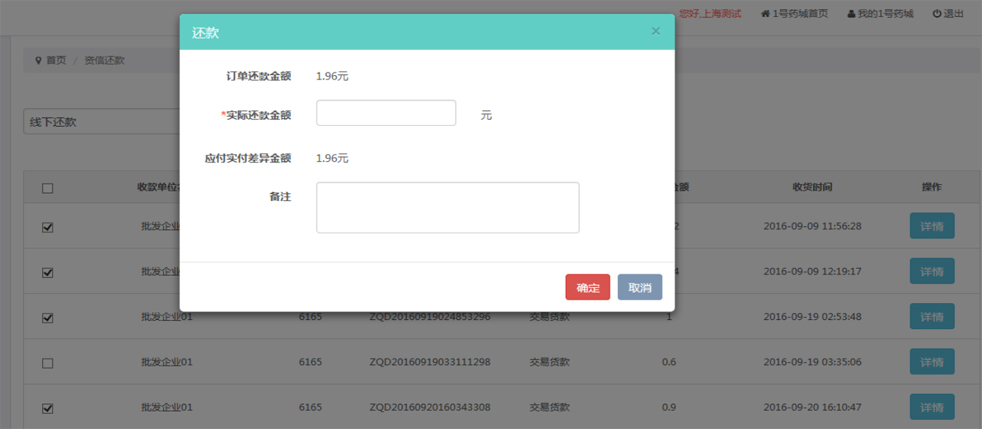Click the 实际还款金额 input field
Screen dimensions: 982x429
(x=386, y=113)
